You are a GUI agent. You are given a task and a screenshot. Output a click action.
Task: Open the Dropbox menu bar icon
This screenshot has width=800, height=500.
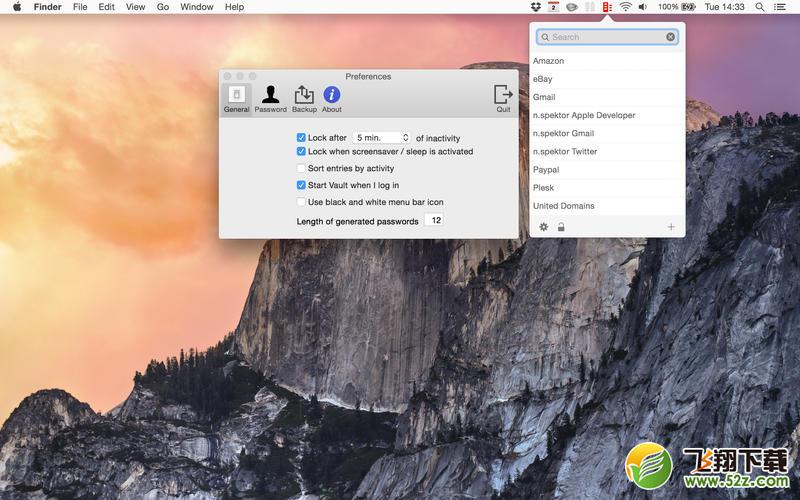(535, 7)
